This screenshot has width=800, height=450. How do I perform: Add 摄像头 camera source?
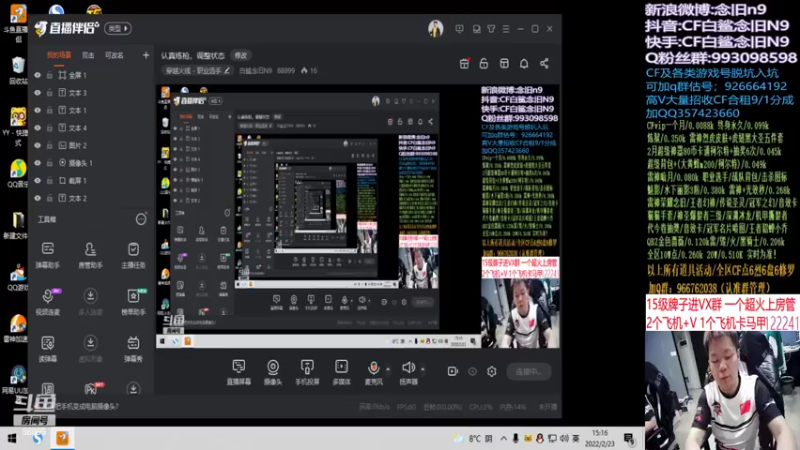pos(273,372)
